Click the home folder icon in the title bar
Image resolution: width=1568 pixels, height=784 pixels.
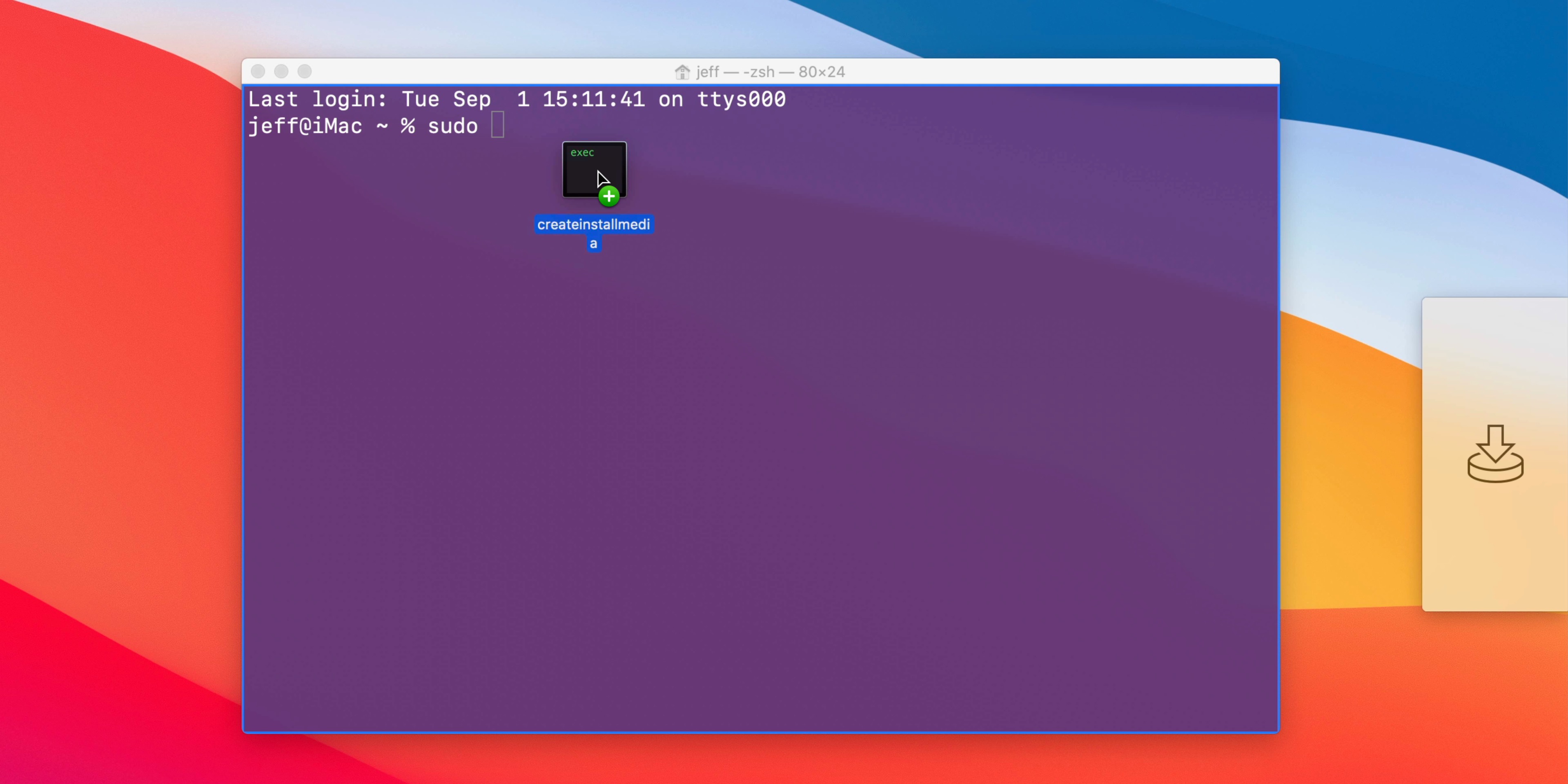682,71
